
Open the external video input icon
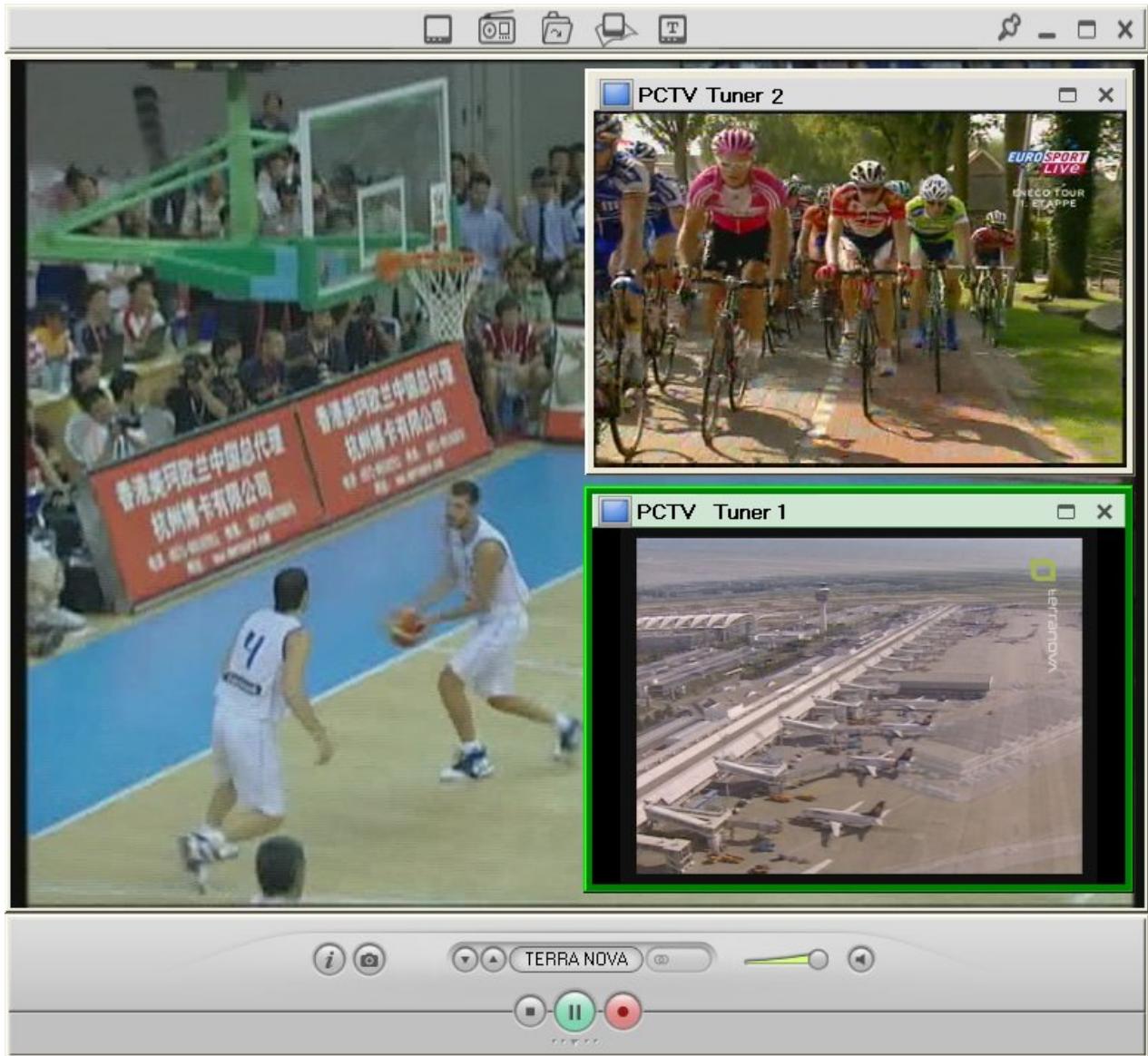615,29
